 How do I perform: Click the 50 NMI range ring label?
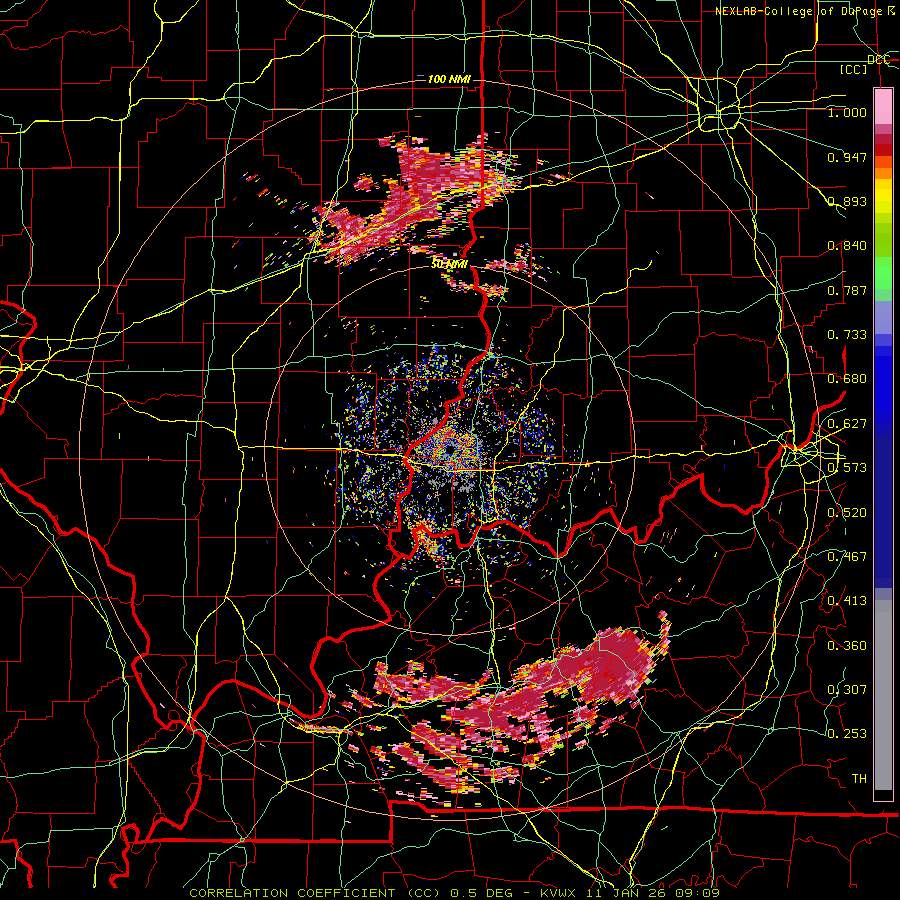click(x=449, y=264)
